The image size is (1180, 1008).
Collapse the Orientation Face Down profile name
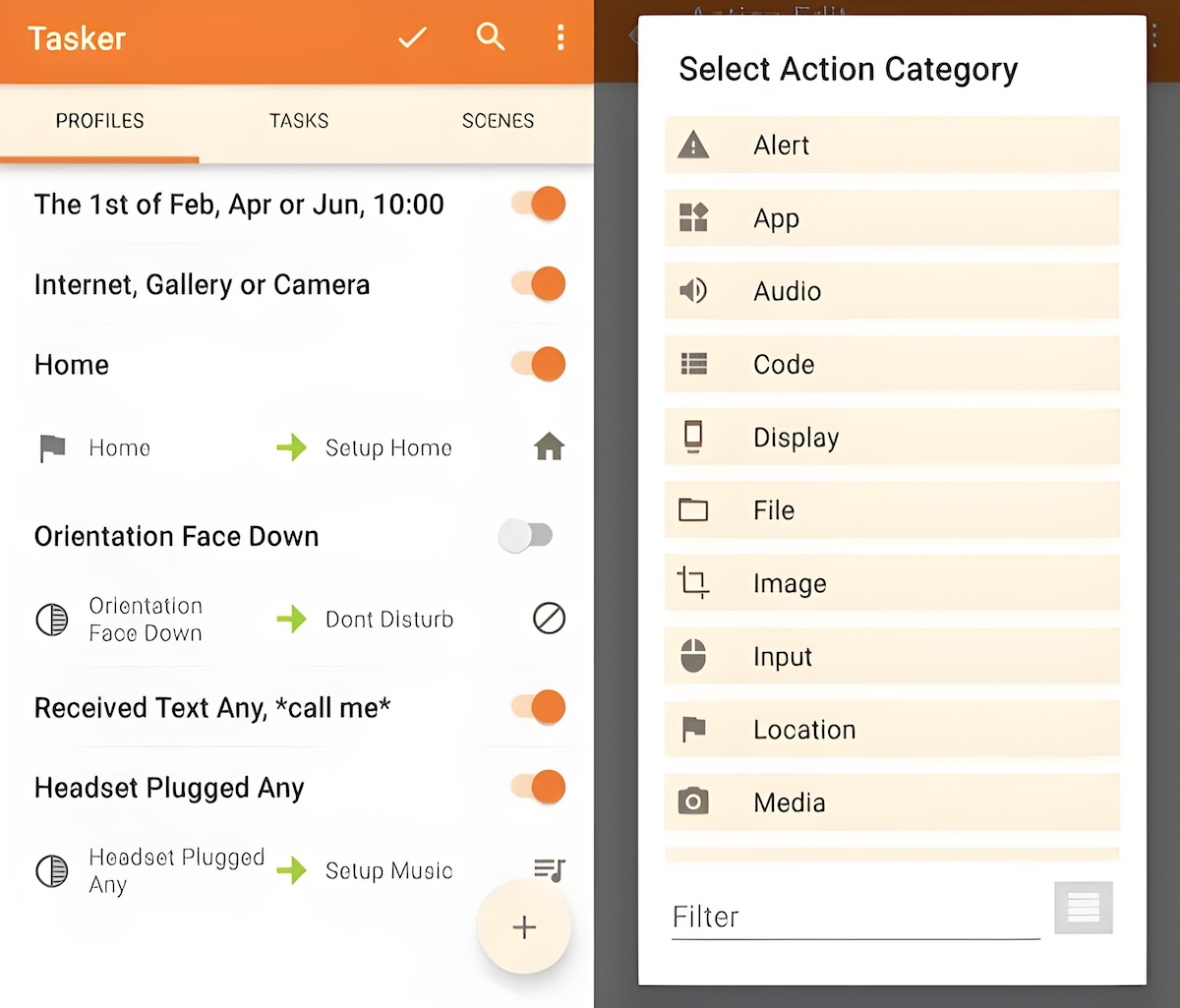177,537
